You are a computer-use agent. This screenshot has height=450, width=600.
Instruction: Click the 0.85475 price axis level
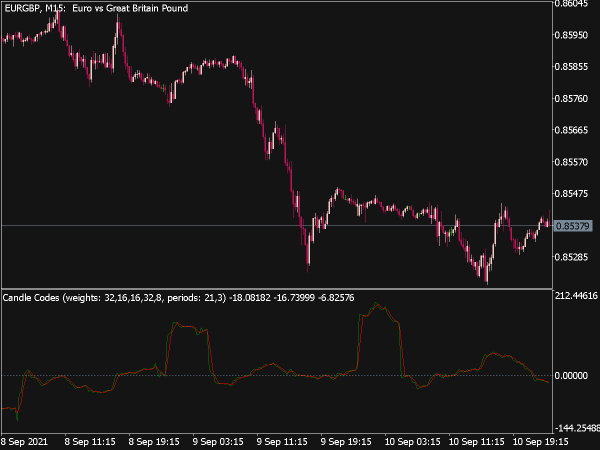(x=571, y=194)
